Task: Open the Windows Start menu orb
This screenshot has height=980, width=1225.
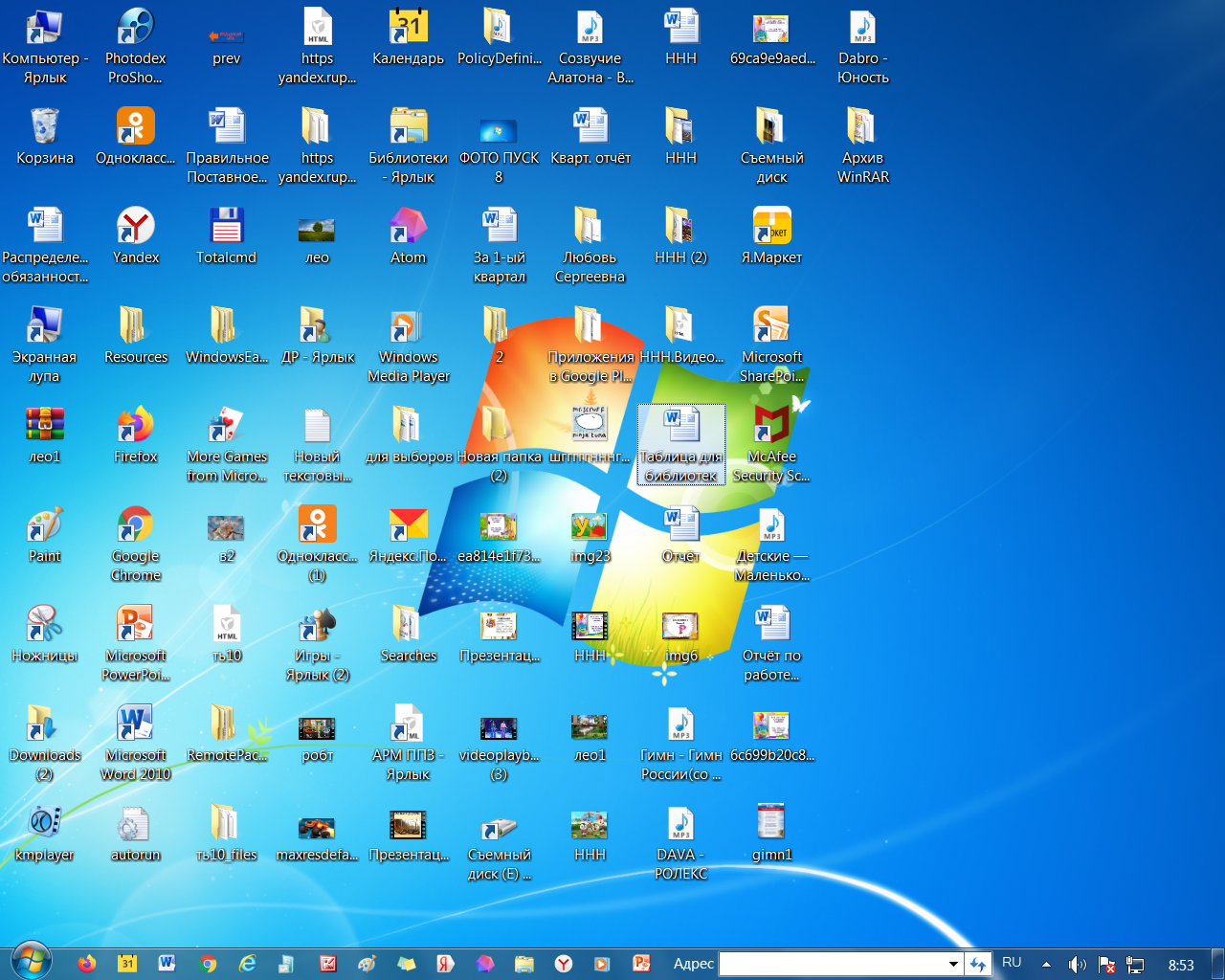Action: (x=31, y=959)
